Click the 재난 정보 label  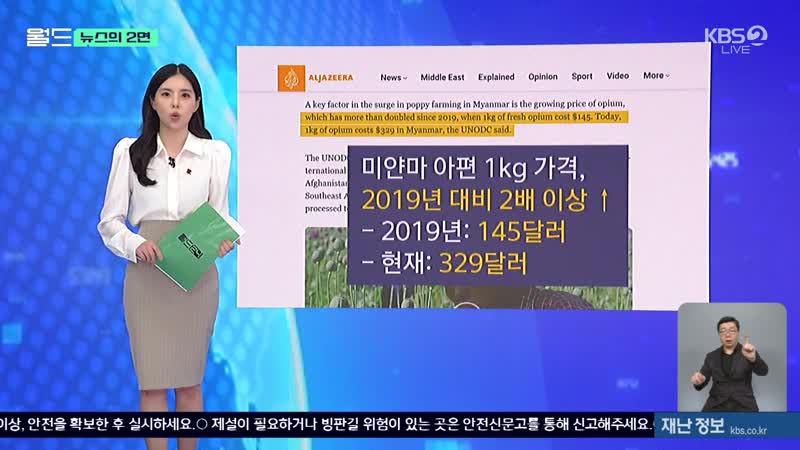tap(692, 425)
